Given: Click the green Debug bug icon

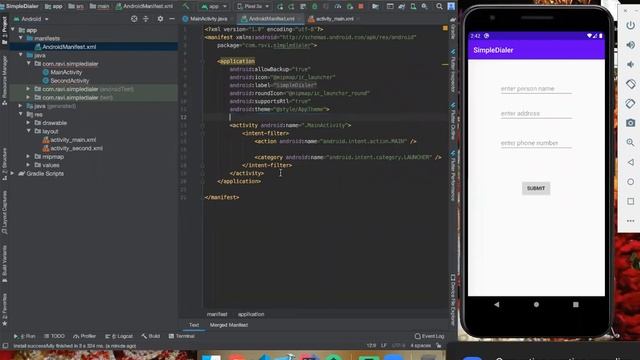Looking at the screenshot, I should tap(315, 7).
